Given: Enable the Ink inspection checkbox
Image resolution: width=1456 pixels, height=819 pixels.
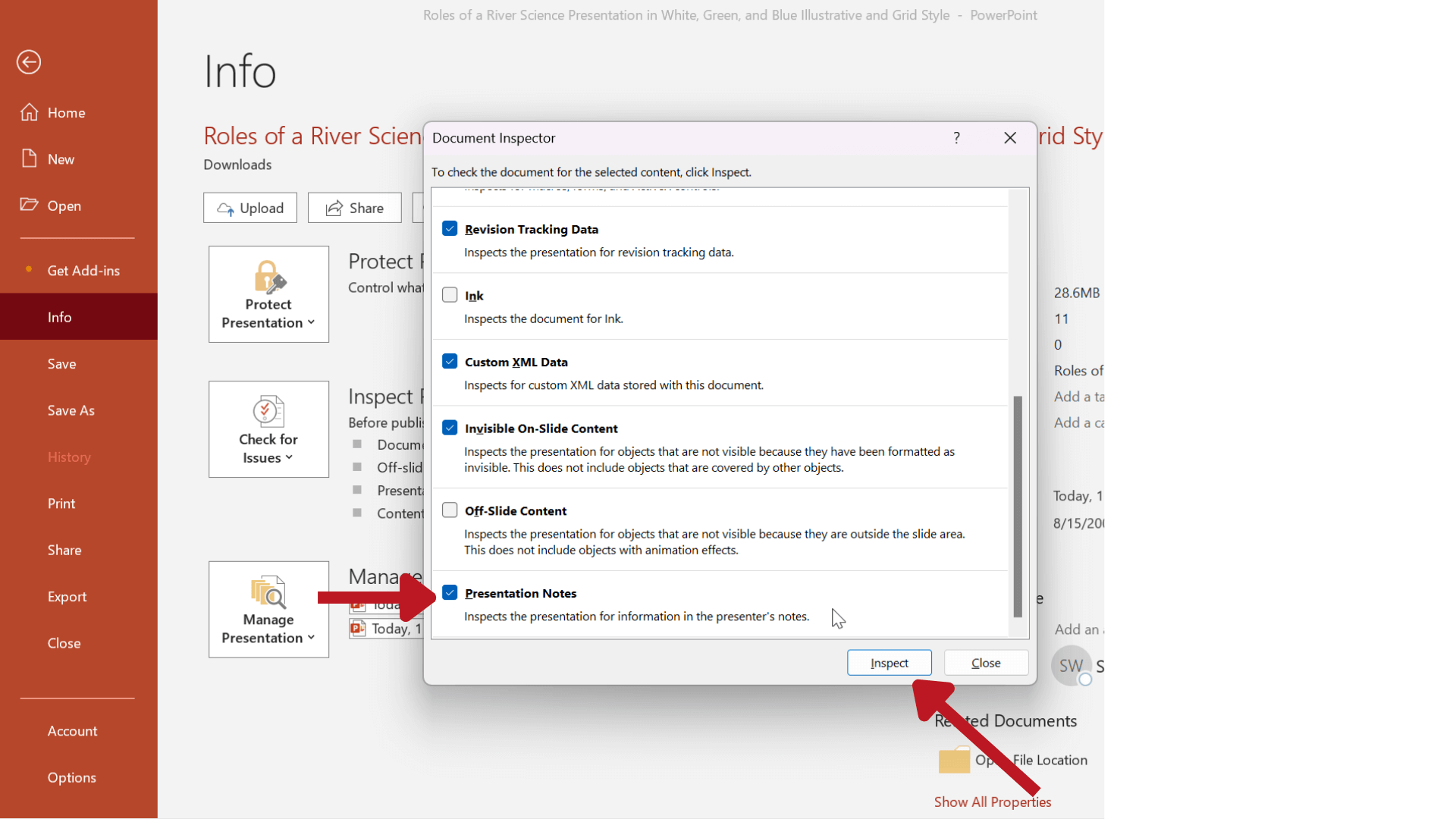Looking at the screenshot, I should (449, 294).
